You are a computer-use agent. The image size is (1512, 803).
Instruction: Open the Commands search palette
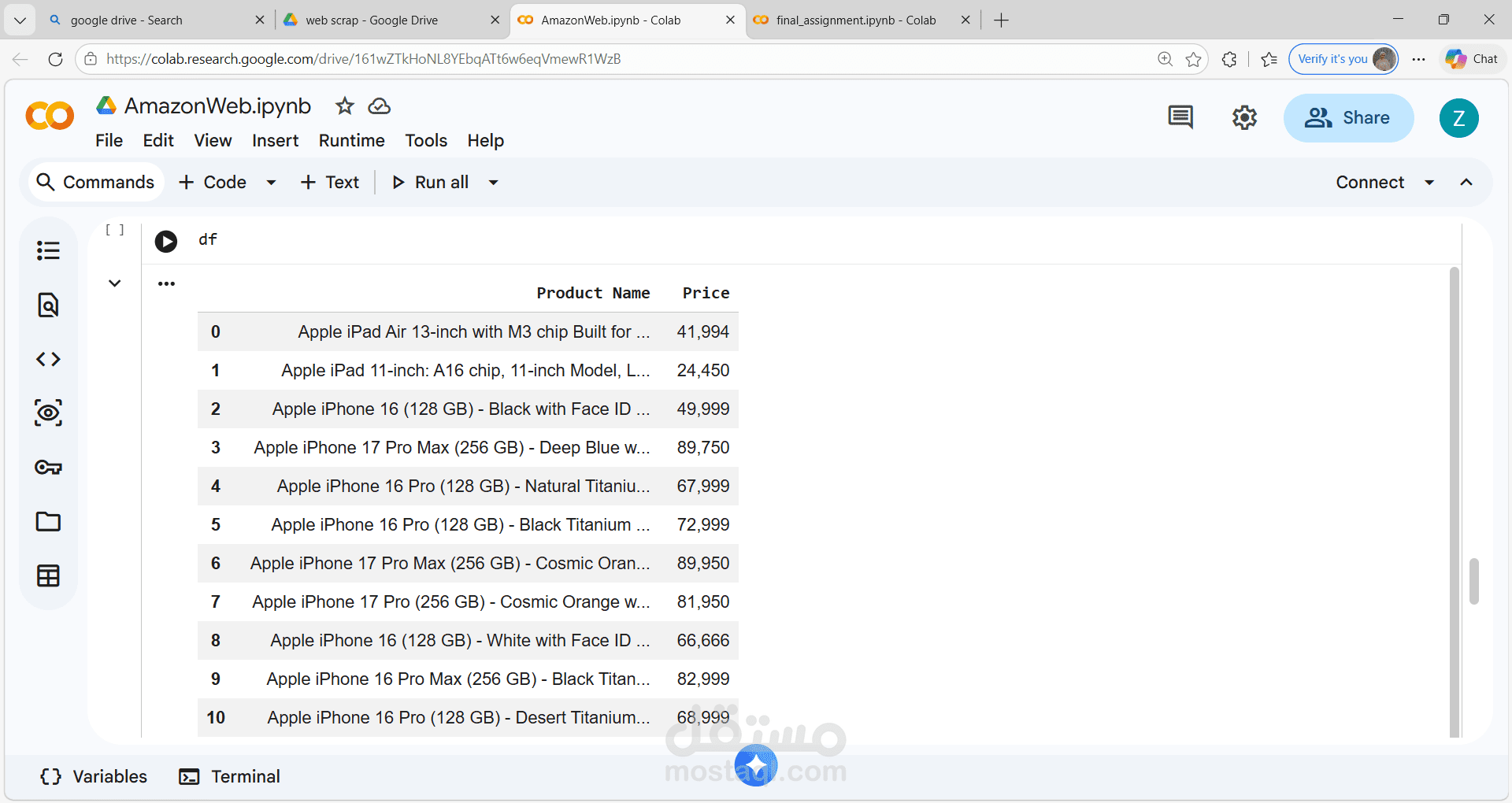pyautogui.click(x=96, y=183)
